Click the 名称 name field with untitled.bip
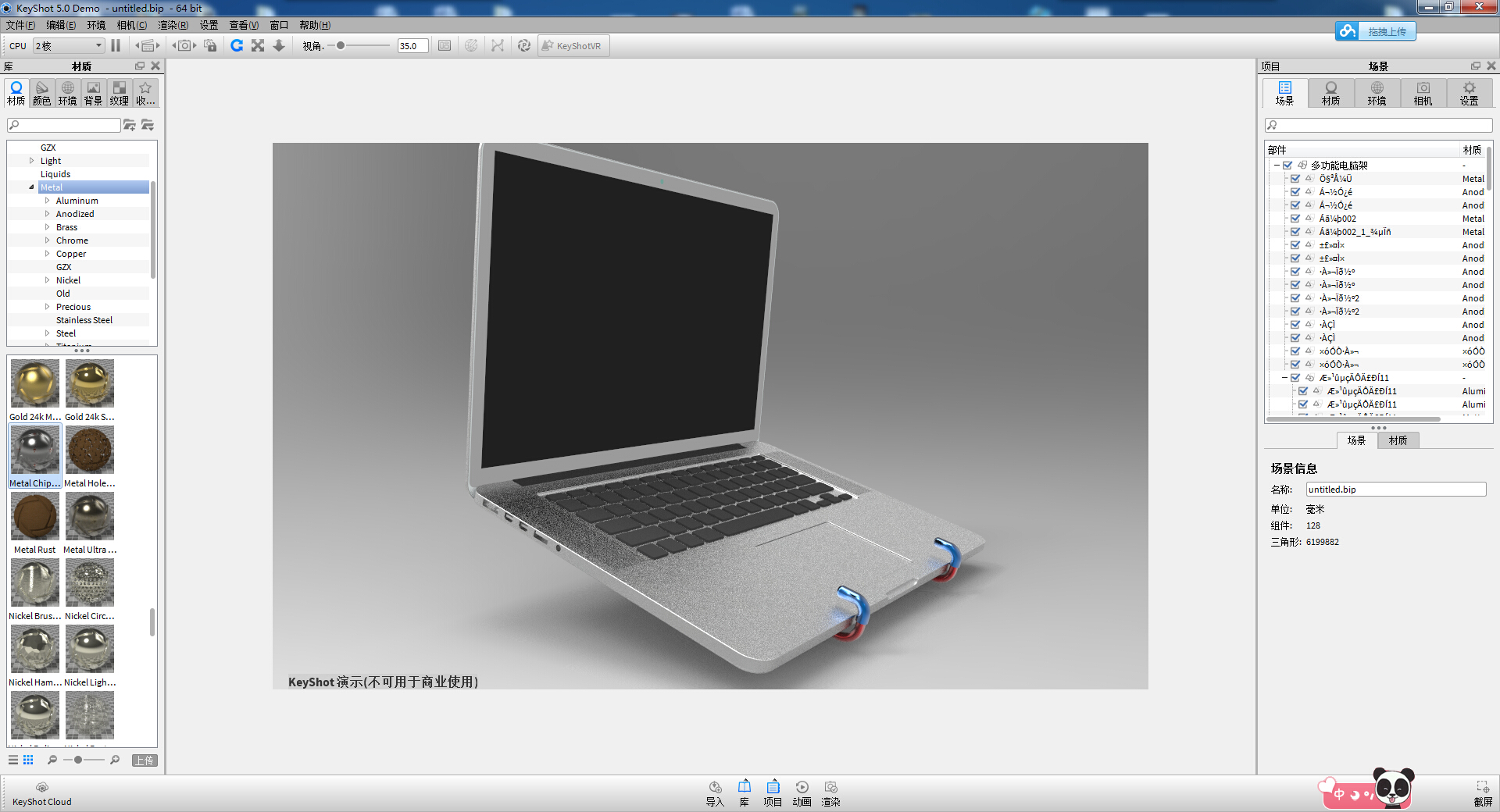The image size is (1500, 812). (1396, 490)
